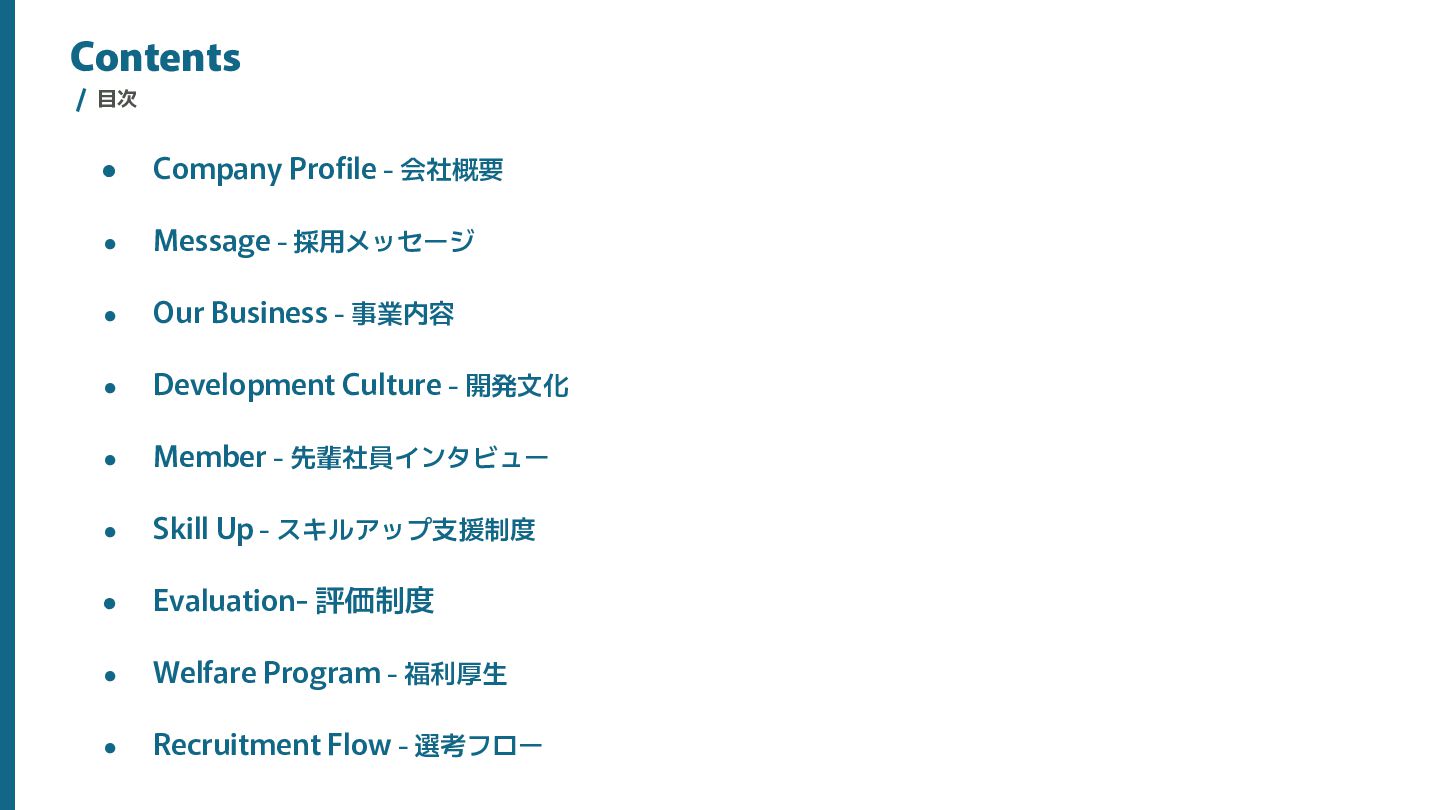1440x810 pixels.
Task: Click the bullet beside Member
Action: (x=110, y=459)
